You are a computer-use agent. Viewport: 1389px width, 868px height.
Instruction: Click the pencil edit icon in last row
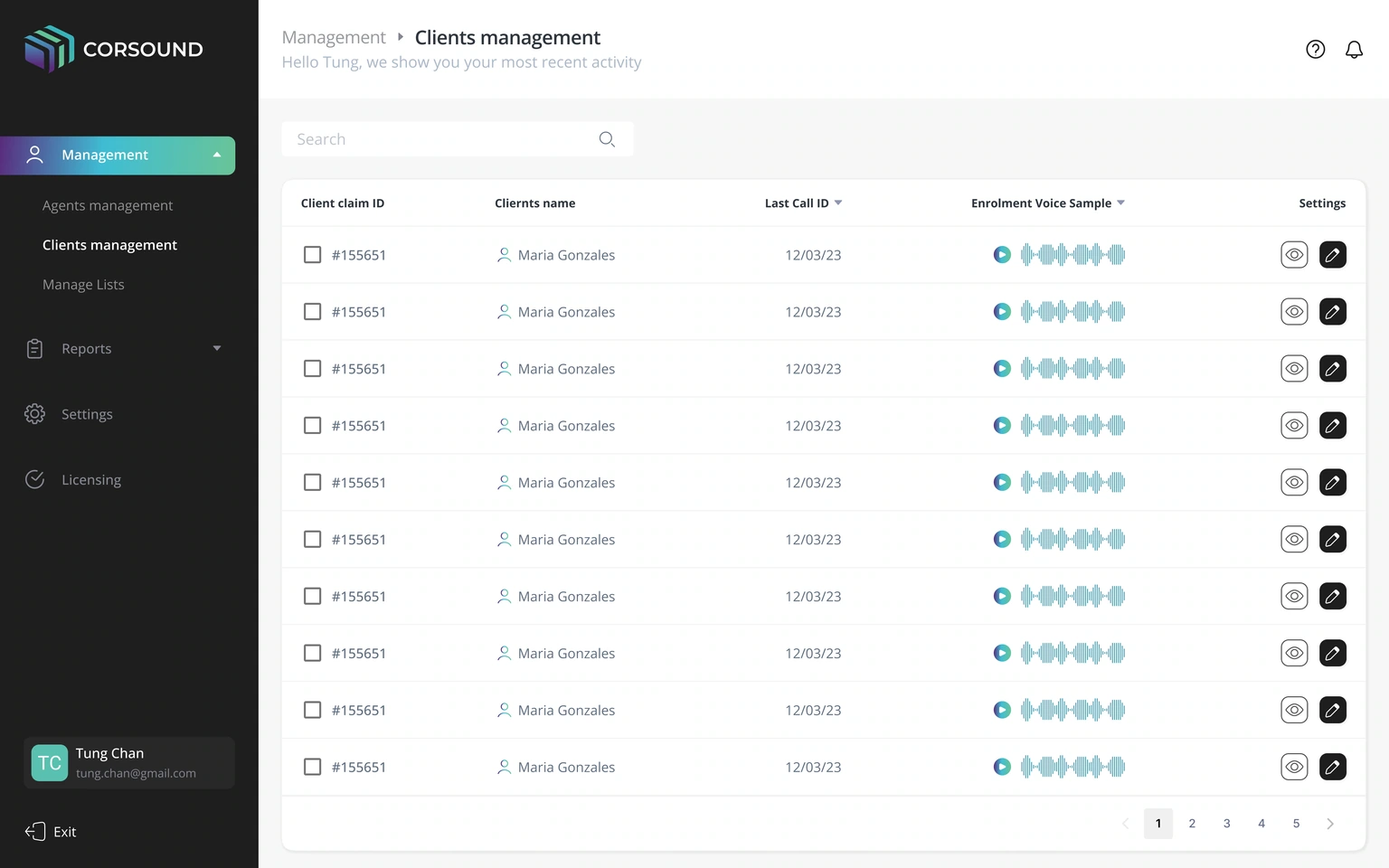point(1333,767)
